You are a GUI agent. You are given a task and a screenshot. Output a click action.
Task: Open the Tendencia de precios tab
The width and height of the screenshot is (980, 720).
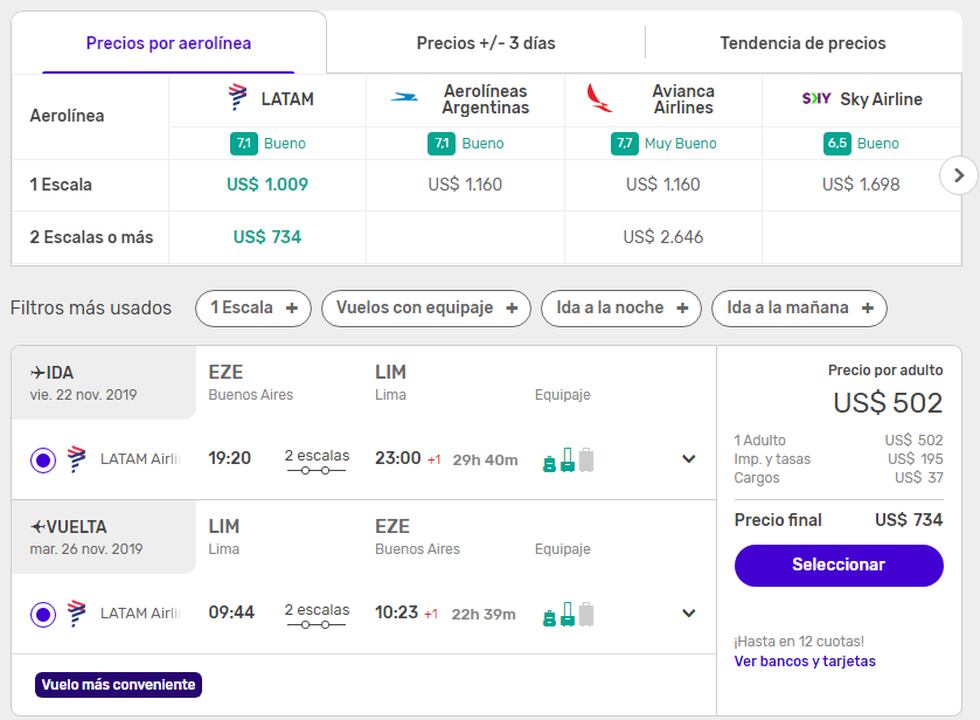click(802, 43)
